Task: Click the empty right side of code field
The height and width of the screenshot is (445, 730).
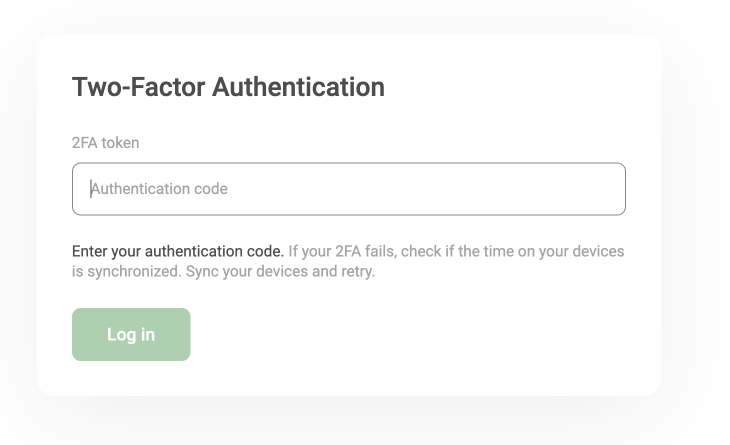Action: (466, 189)
